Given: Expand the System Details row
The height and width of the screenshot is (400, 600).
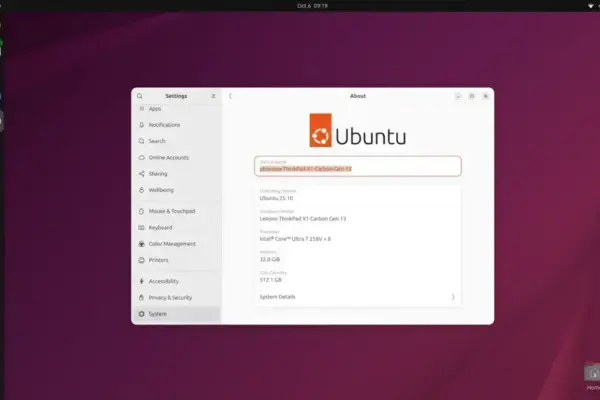Looking at the screenshot, I should coord(358,297).
